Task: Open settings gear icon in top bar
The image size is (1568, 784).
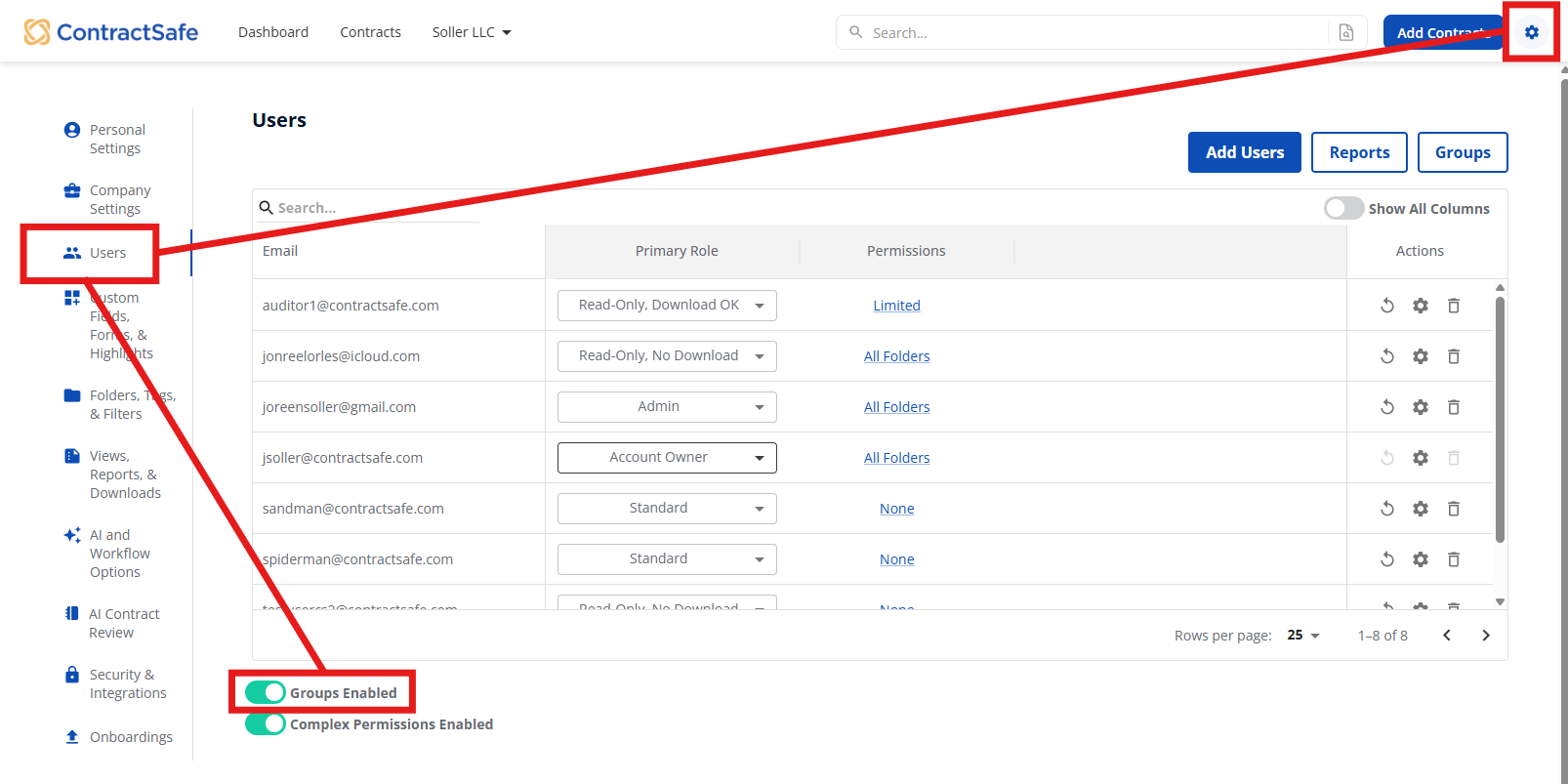Action: (1531, 32)
